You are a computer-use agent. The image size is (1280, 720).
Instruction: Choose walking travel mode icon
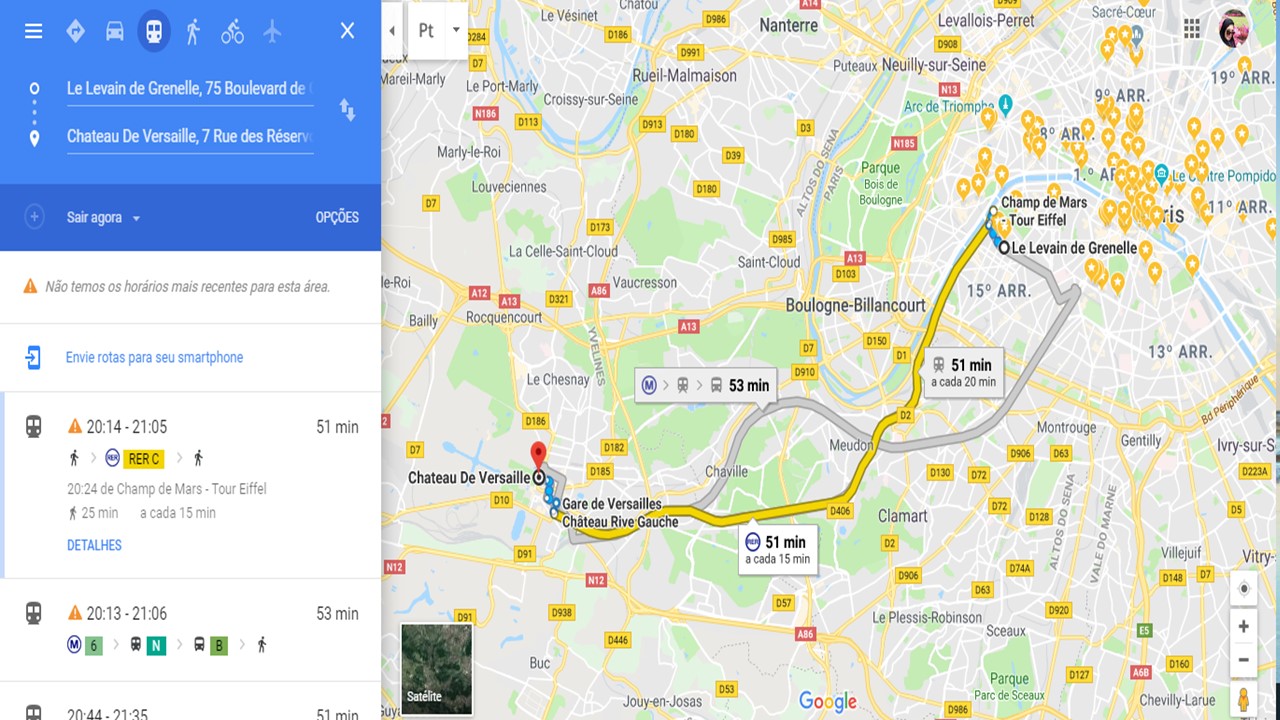[x=193, y=31]
